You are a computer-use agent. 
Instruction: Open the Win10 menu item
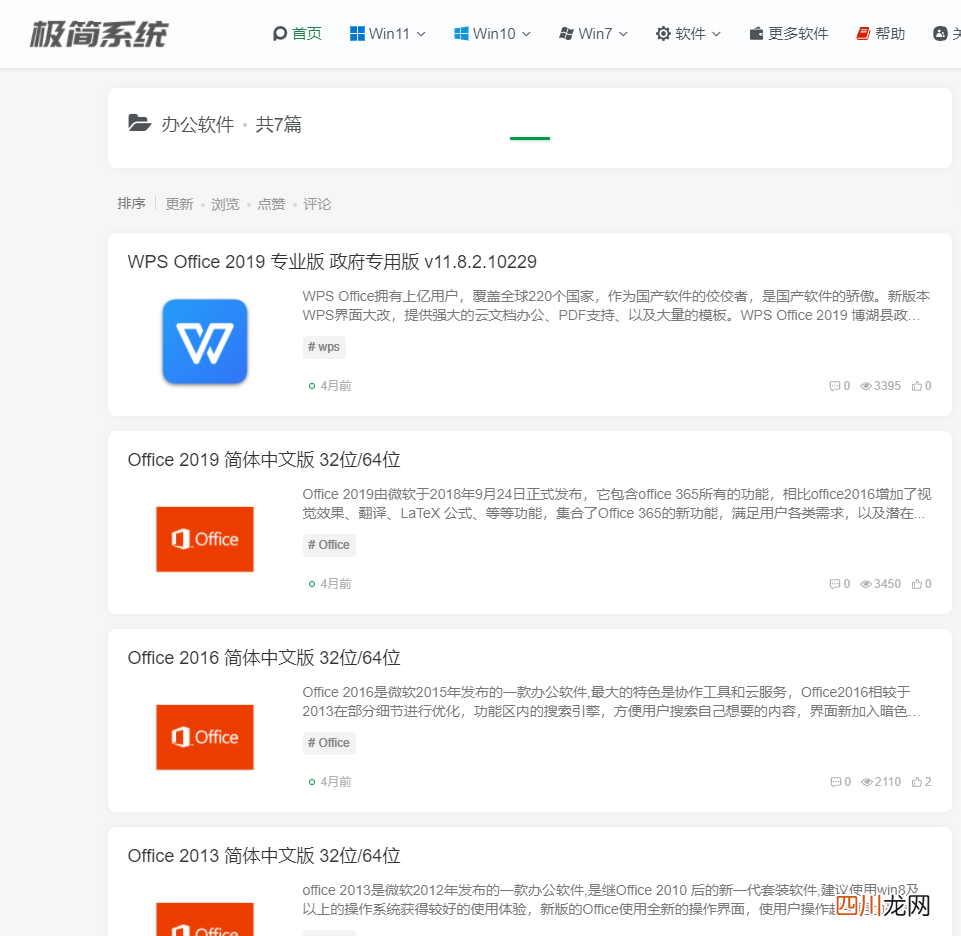(x=492, y=34)
